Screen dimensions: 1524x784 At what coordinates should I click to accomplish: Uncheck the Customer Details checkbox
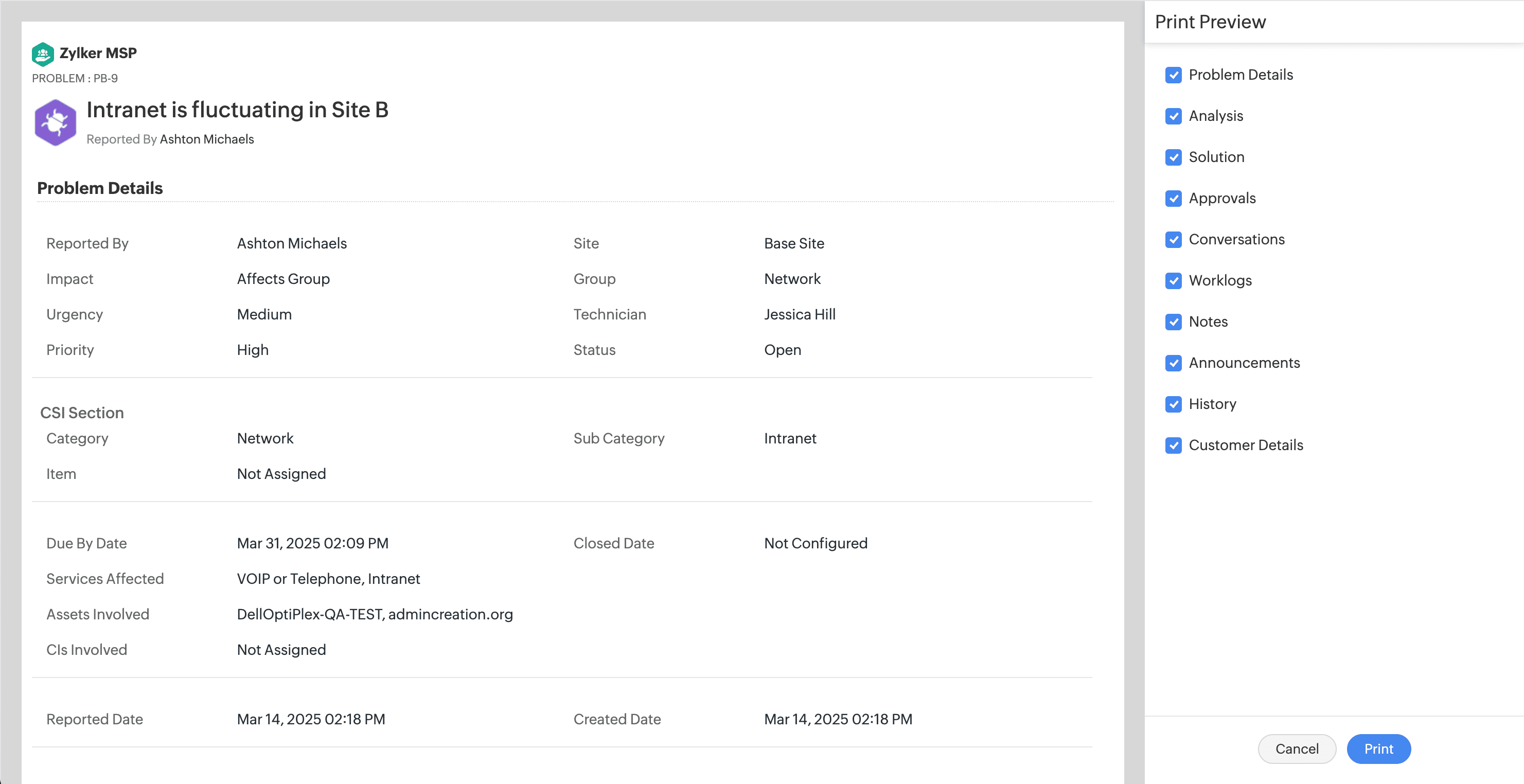1173,445
